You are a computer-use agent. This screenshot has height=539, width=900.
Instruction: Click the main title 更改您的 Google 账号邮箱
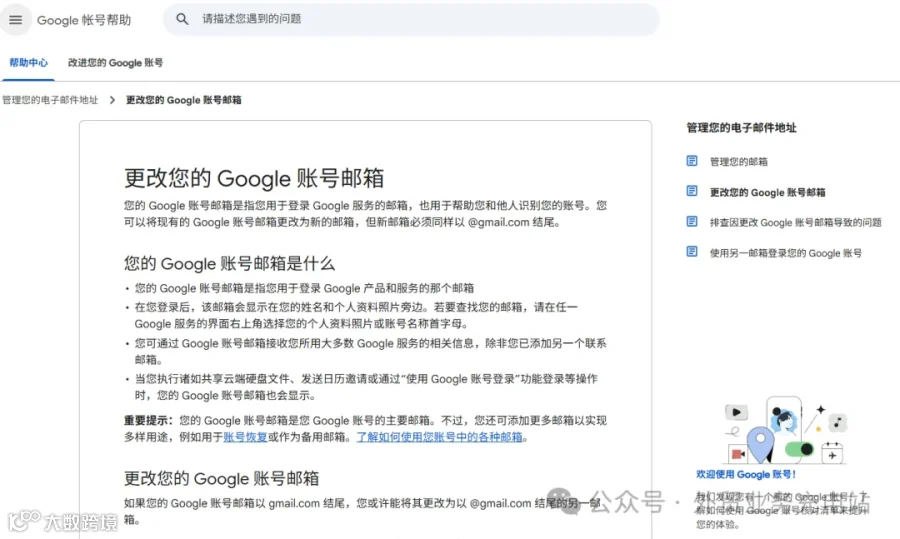(254, 179)
